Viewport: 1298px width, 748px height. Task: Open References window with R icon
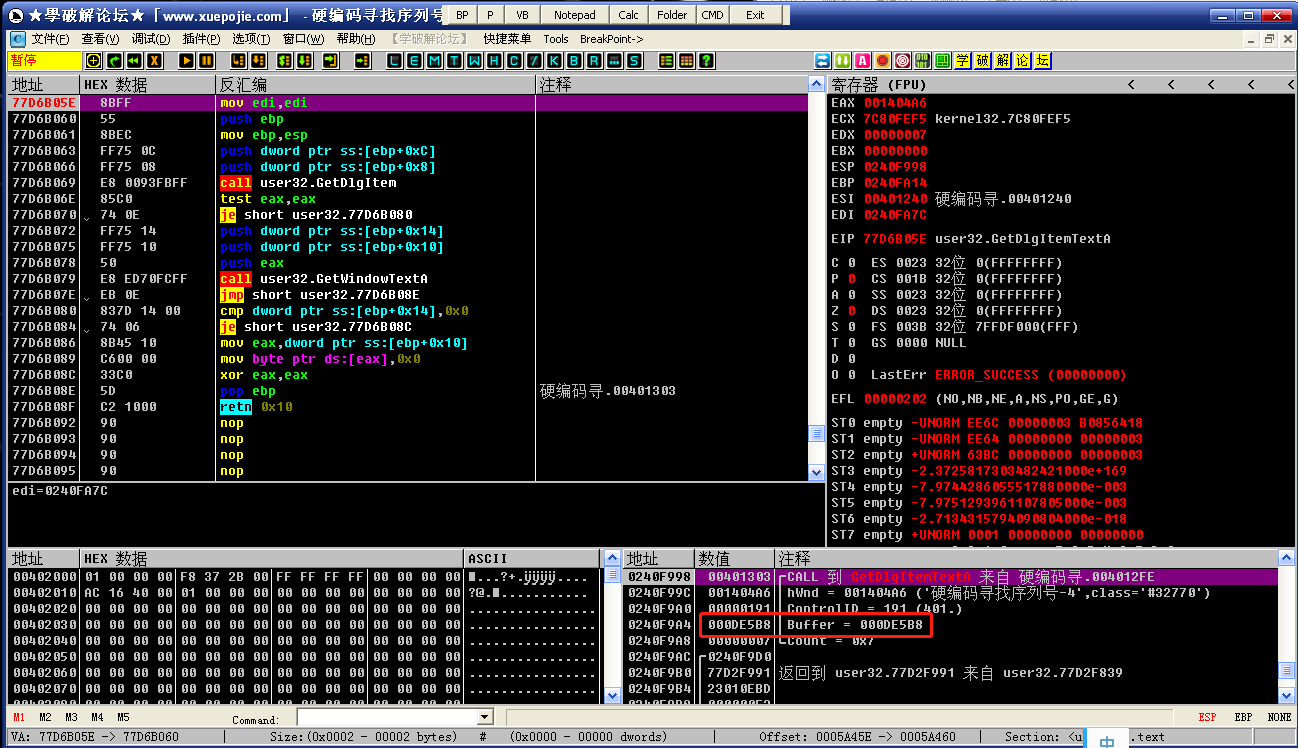tap(593, 61)
